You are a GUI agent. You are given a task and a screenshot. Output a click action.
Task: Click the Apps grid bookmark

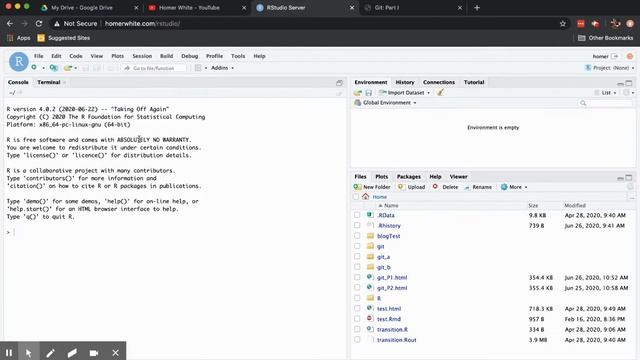19,38
